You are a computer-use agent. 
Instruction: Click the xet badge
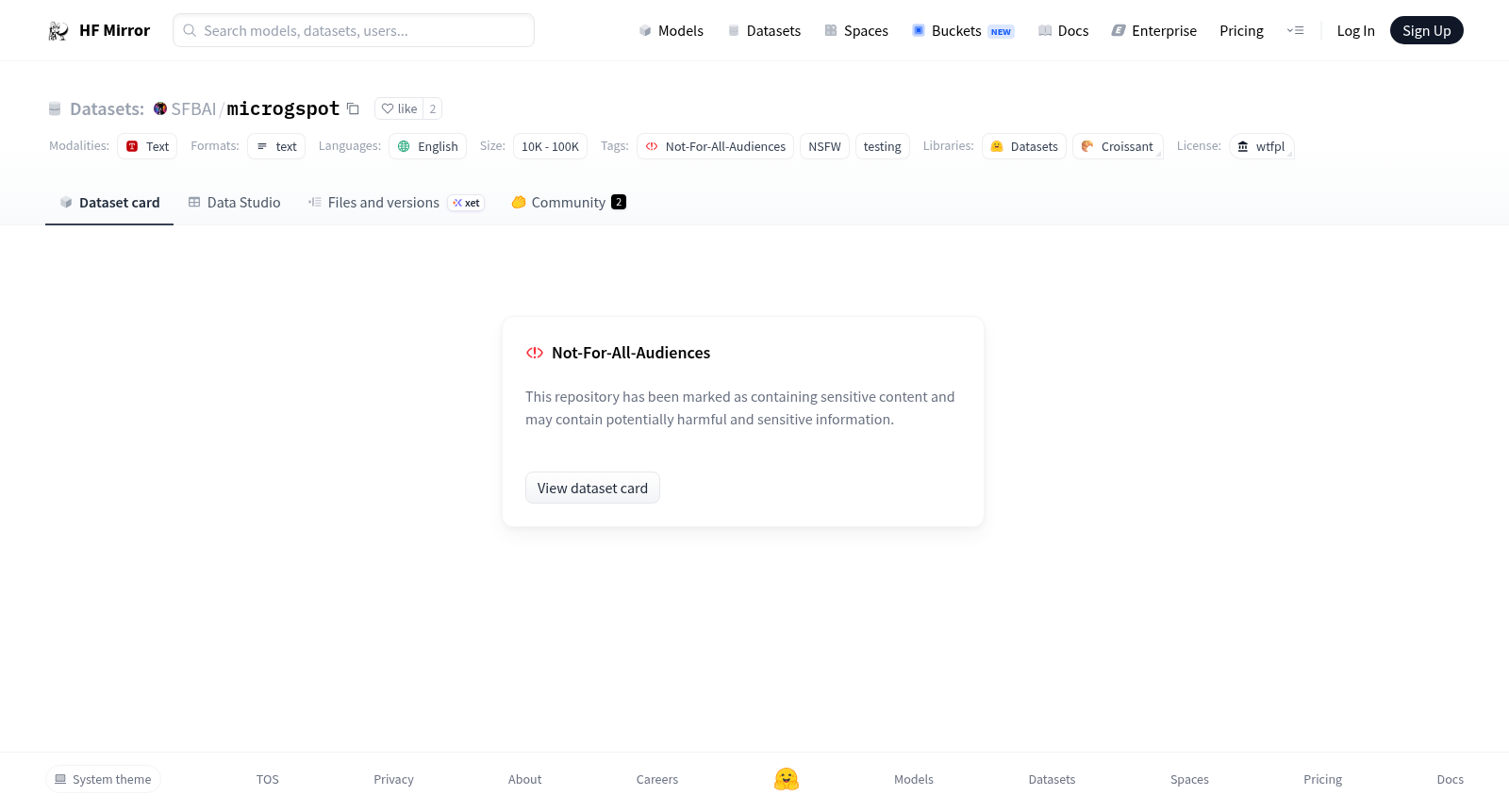pyautogui.click(x=466, y=203)
